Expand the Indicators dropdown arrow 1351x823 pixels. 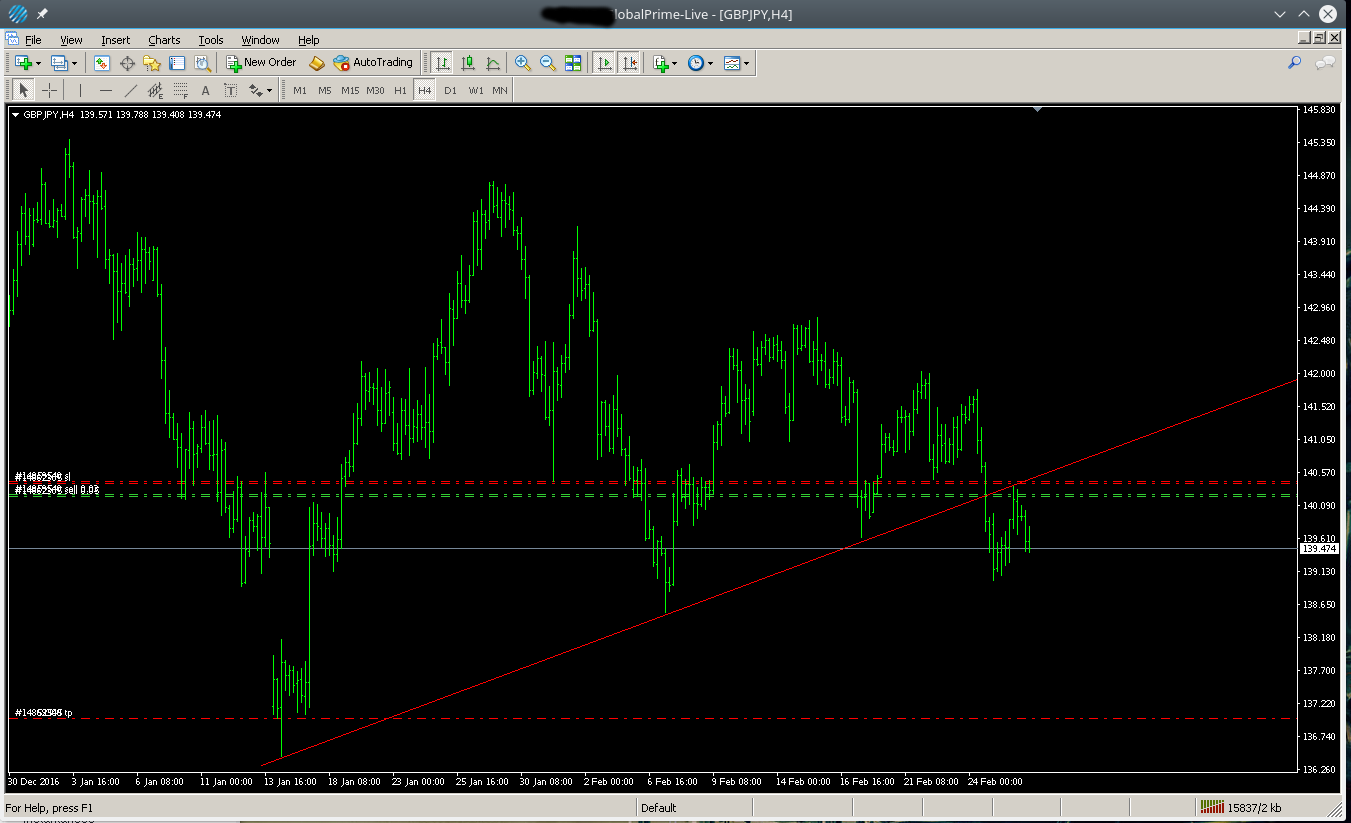(675, 63)
